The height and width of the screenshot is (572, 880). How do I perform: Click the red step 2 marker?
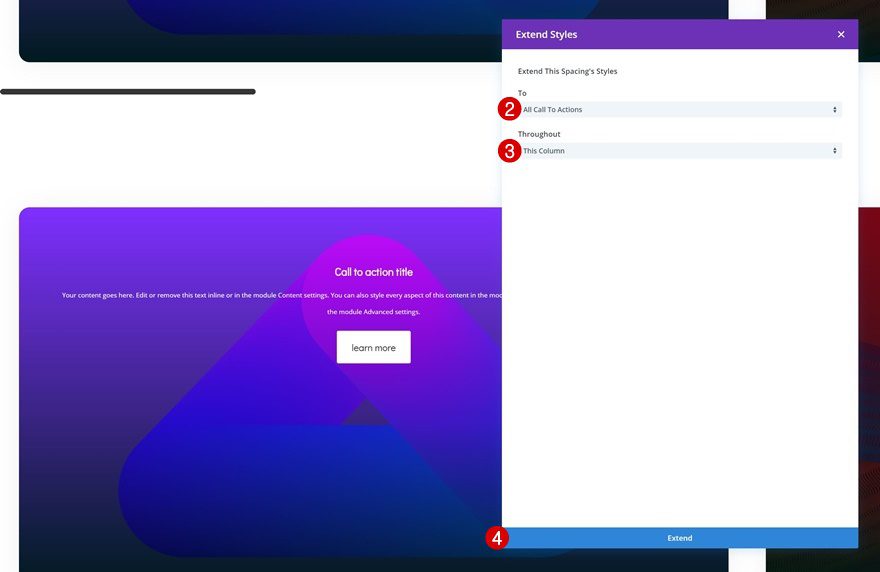click(509, 109)
